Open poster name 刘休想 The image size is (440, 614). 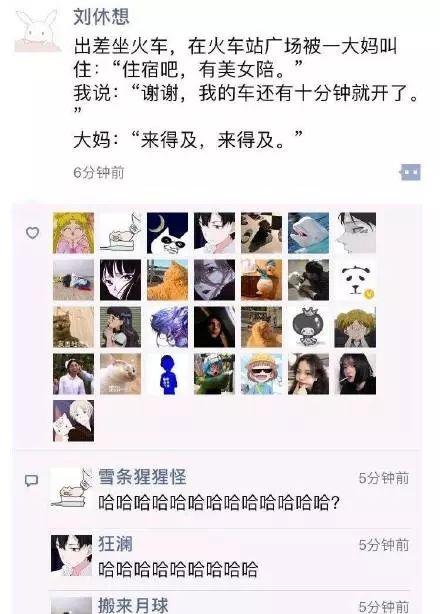[101, 17]
